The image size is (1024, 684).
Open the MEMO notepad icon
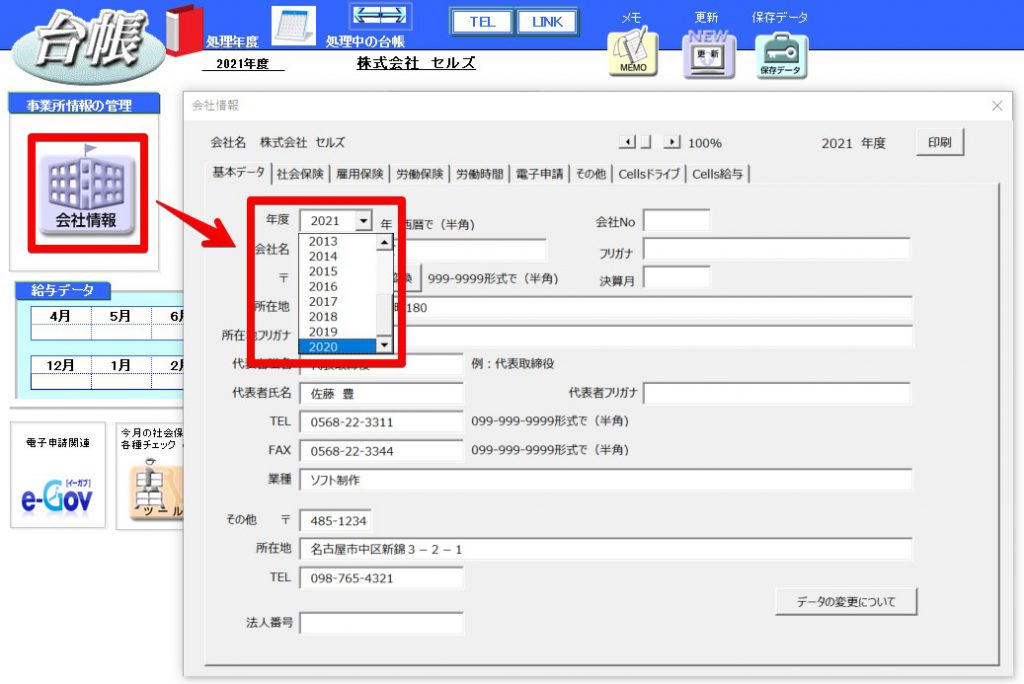coord(633,52)
